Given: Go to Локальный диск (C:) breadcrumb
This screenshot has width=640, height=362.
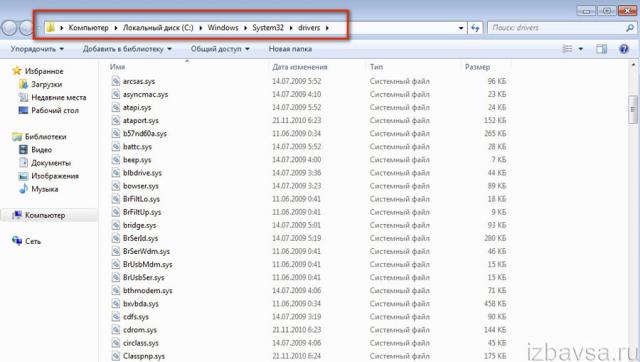Looking at the screenshot, I should (x=158, y=28).
